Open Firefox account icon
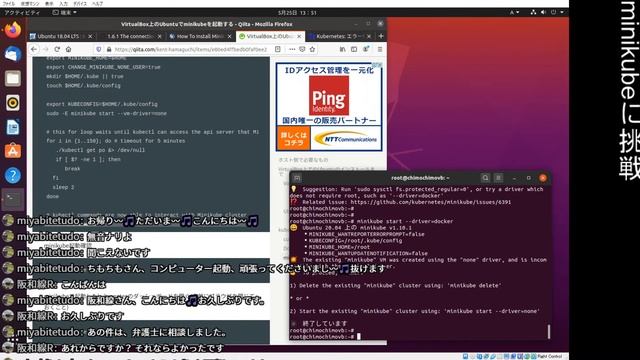 coord(366,49)
